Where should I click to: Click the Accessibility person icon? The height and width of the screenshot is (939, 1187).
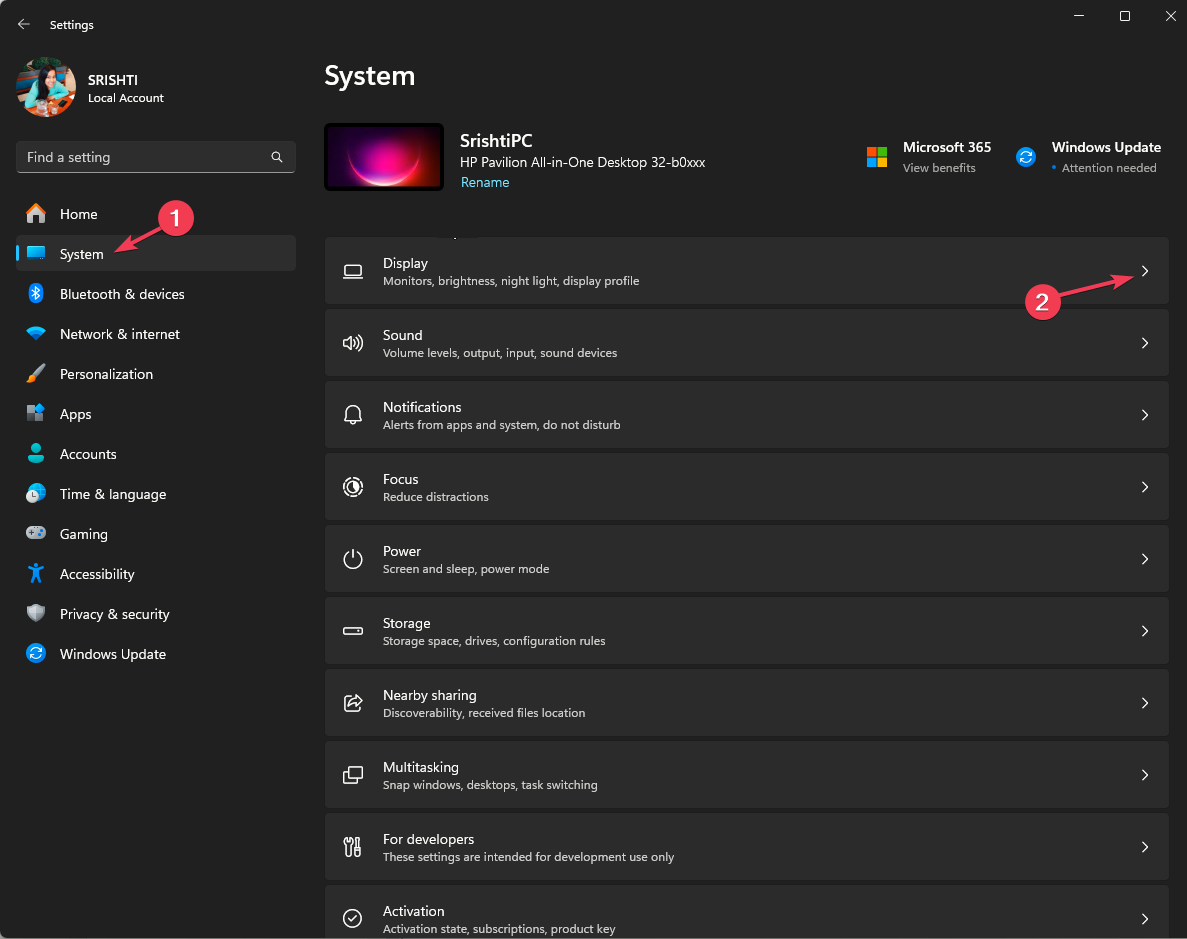click(36, 574)
